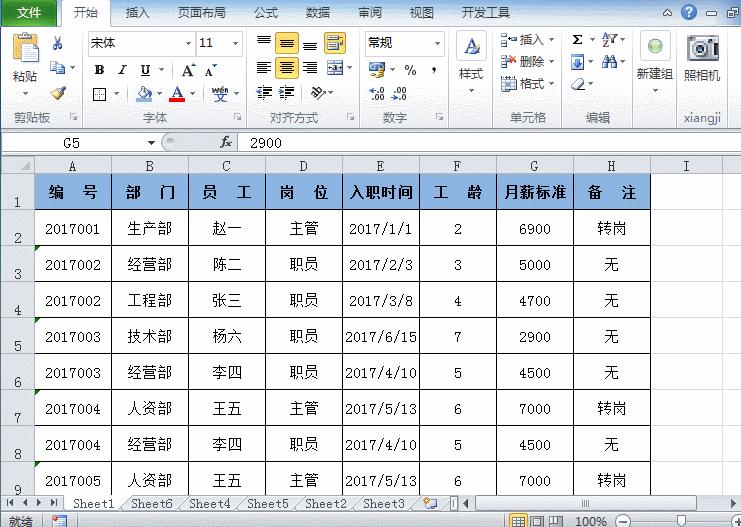741x527 pixels.
Task: Click the Paste clipboard icon
Action: [25, 49]
